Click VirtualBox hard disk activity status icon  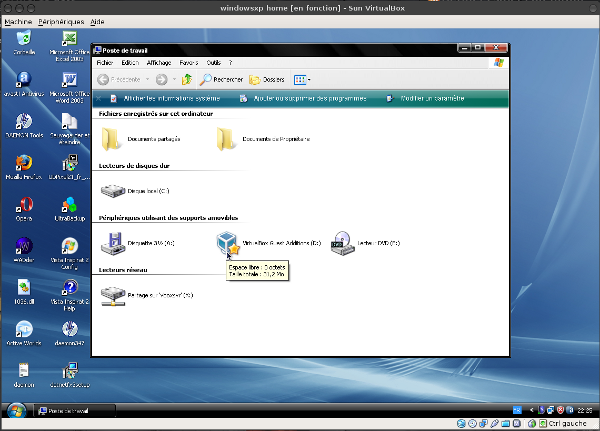pos(461,423)
